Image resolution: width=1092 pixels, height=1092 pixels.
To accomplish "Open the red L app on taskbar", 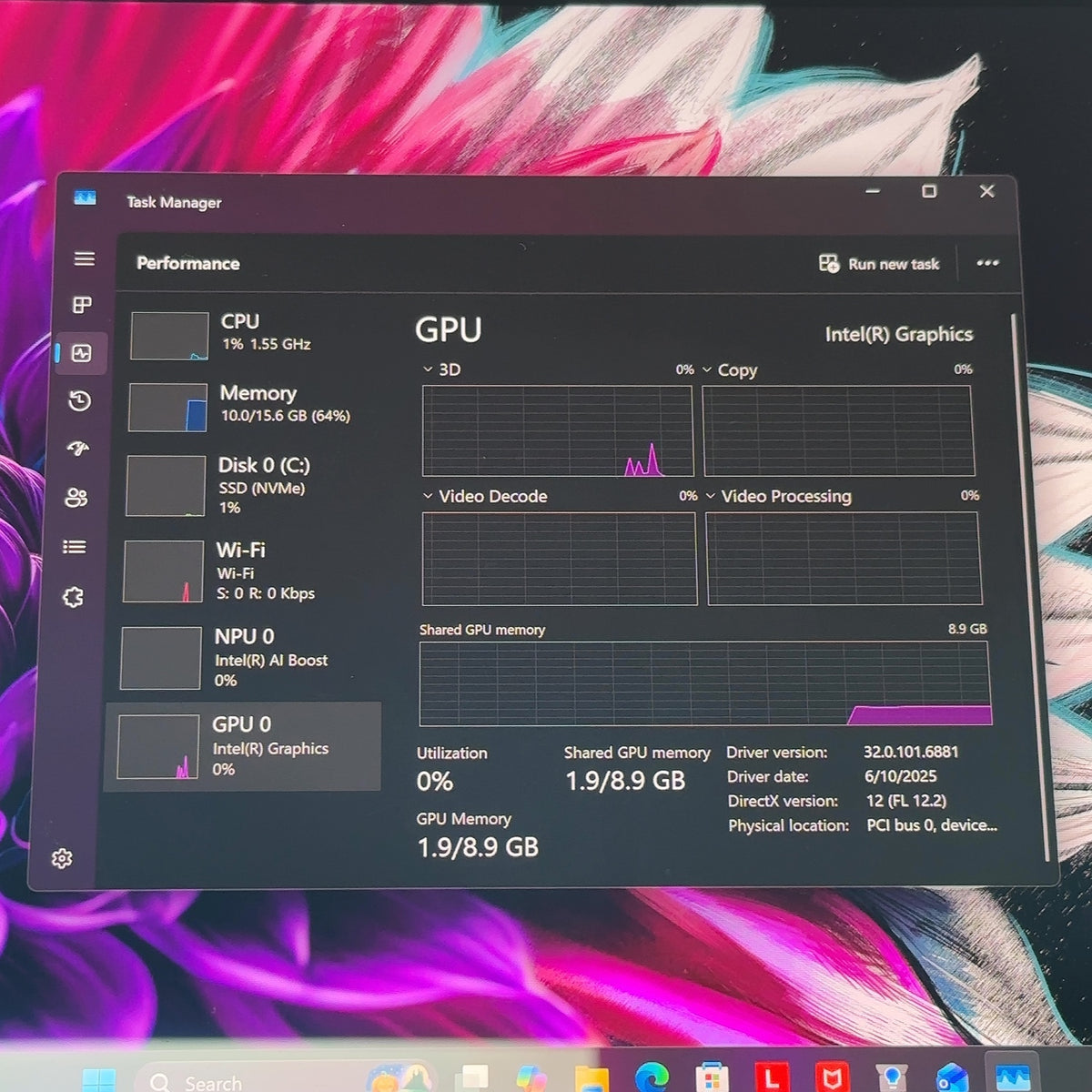I will click(x=772, y=1078).
